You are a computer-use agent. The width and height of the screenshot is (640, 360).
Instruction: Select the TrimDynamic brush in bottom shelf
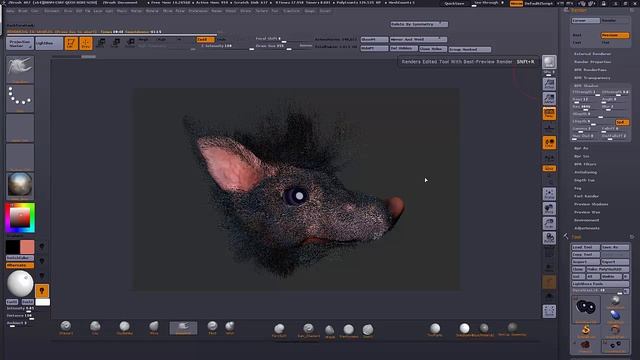pos(348,331)
